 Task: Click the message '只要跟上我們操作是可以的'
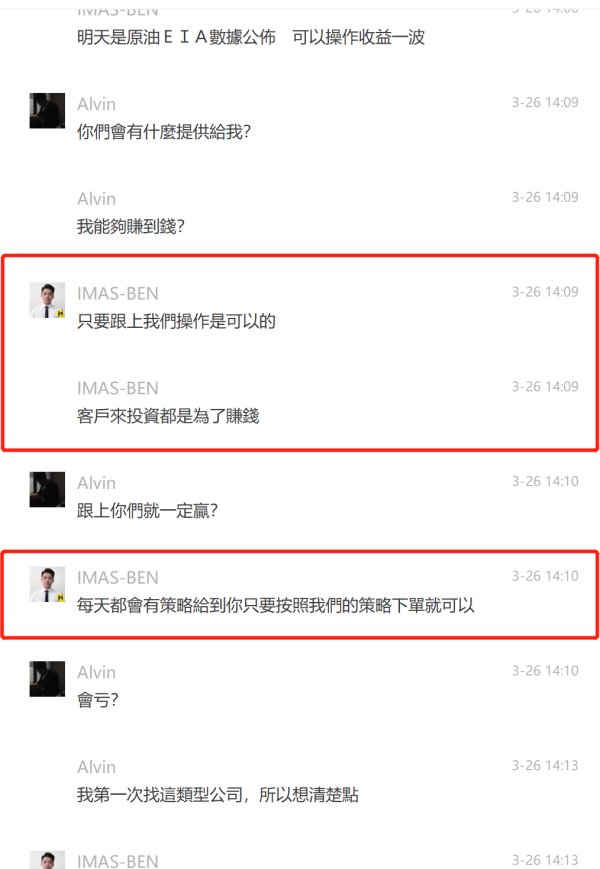[x=176, y=321]
